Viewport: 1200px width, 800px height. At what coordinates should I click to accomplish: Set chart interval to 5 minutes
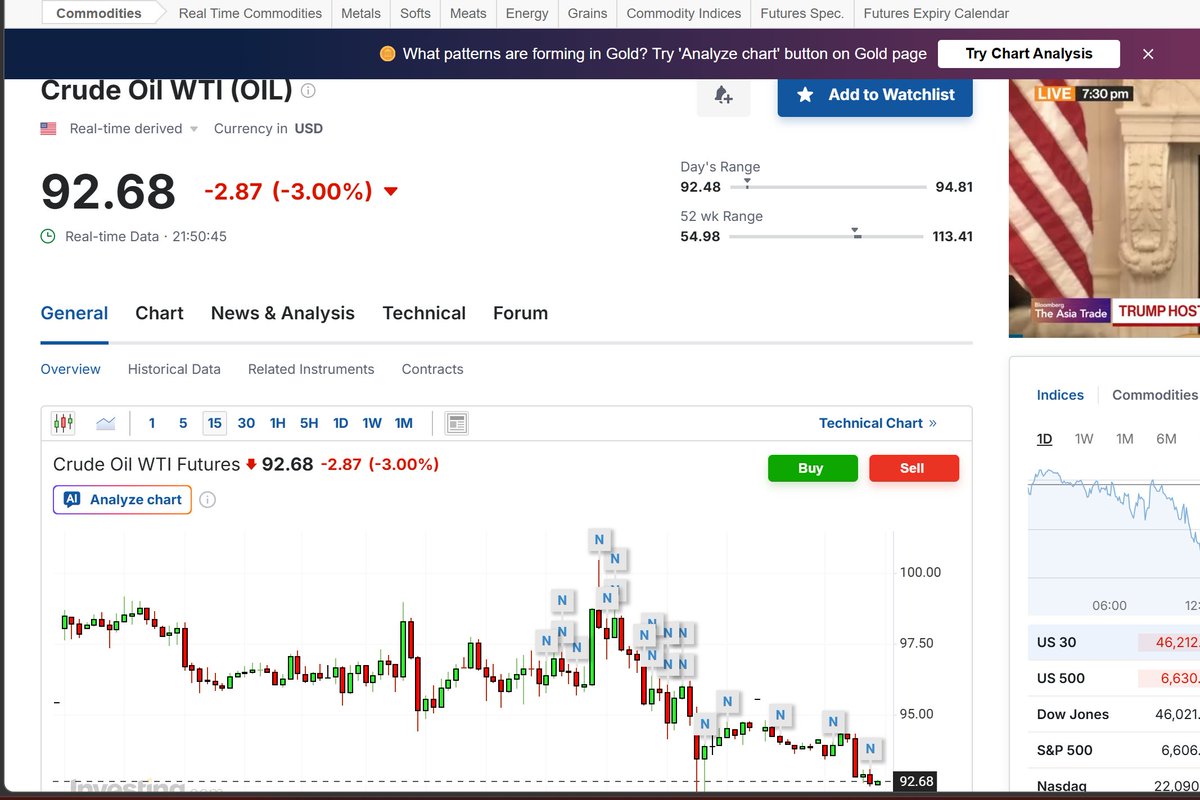[183, 423]
